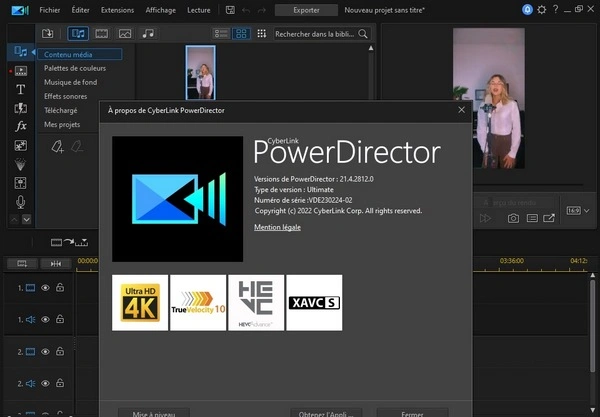
Task: Open the Title room (T icon)
Action: click(20, 89)
